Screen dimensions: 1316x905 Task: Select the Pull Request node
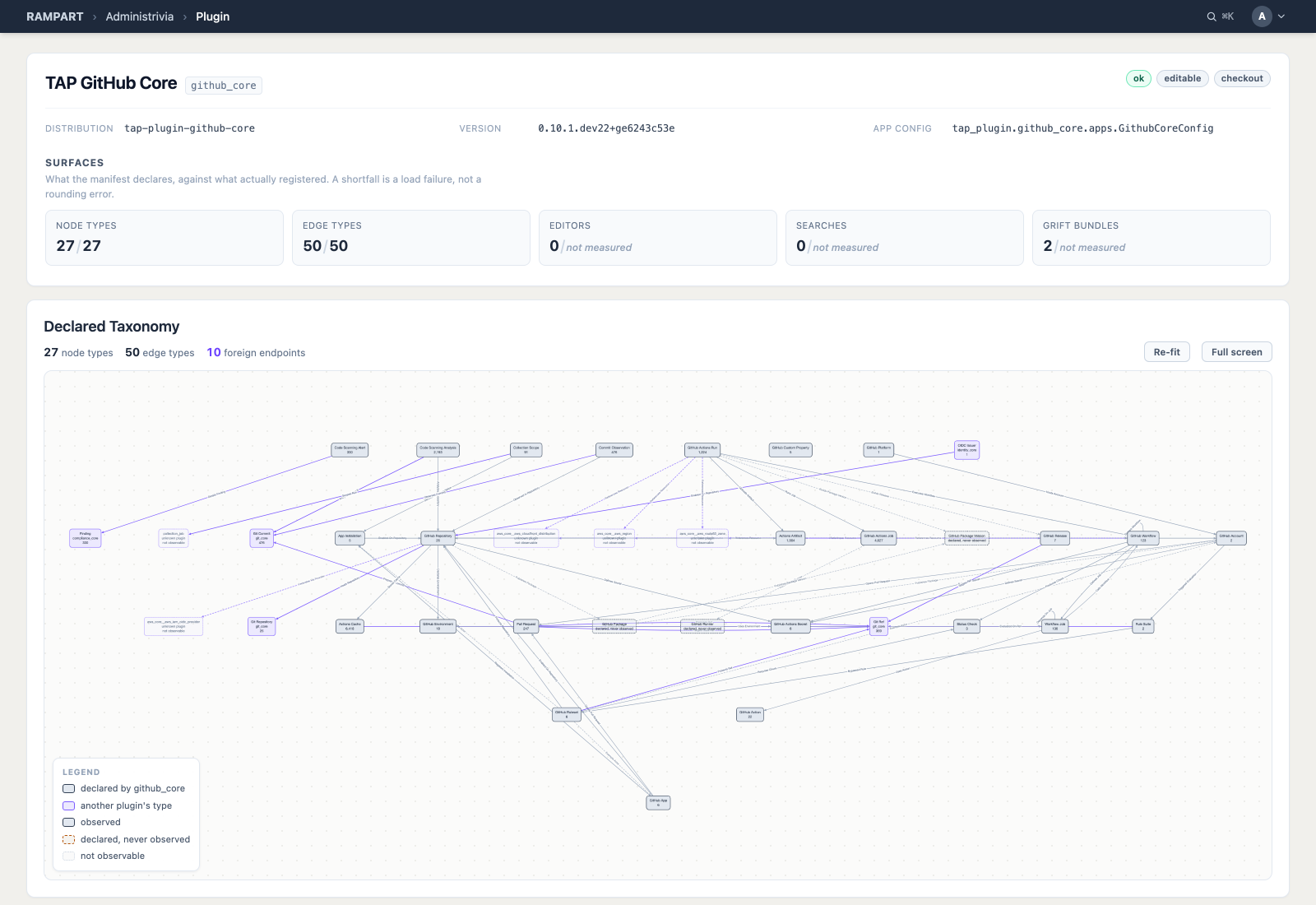pos(526,626)
